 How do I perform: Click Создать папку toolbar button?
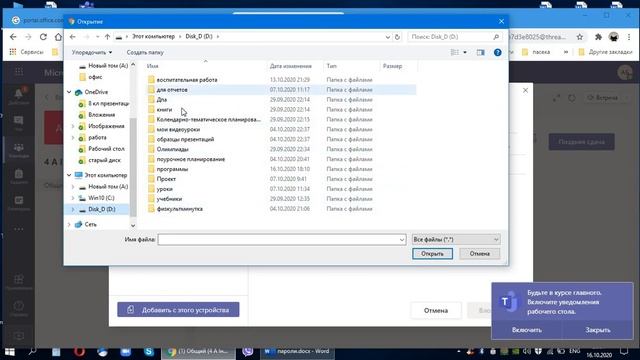click(145, 52)
